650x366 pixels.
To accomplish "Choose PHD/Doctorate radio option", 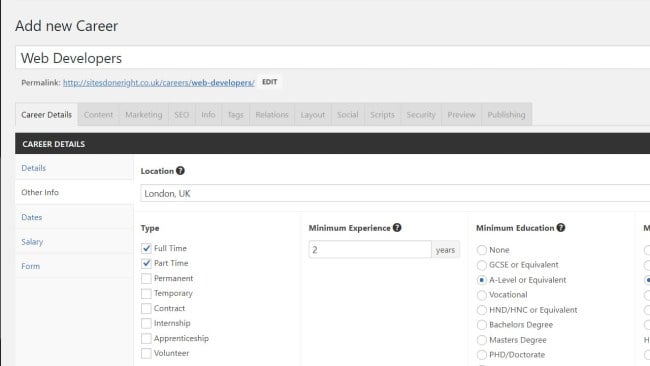I will tap(482, 355).
